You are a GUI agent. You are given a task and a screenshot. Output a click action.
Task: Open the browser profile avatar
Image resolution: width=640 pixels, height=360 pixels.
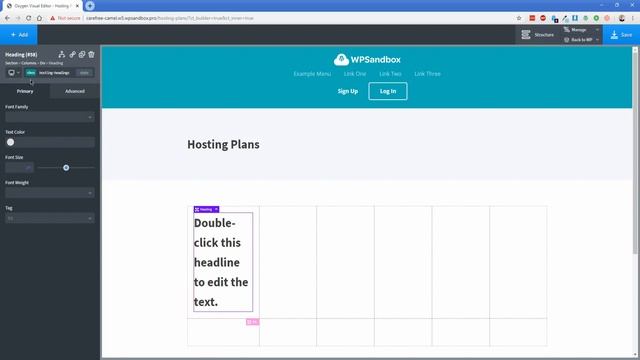pyautogui.click(x=622, y=18)
